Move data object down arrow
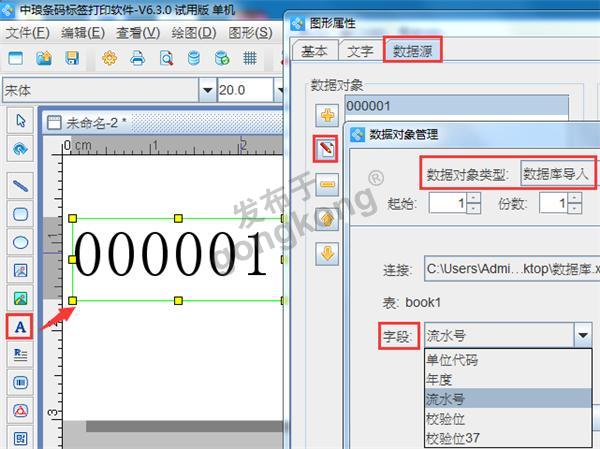This screenshot has height=449, width=600. pyautogui.click(x=327, y=253)
